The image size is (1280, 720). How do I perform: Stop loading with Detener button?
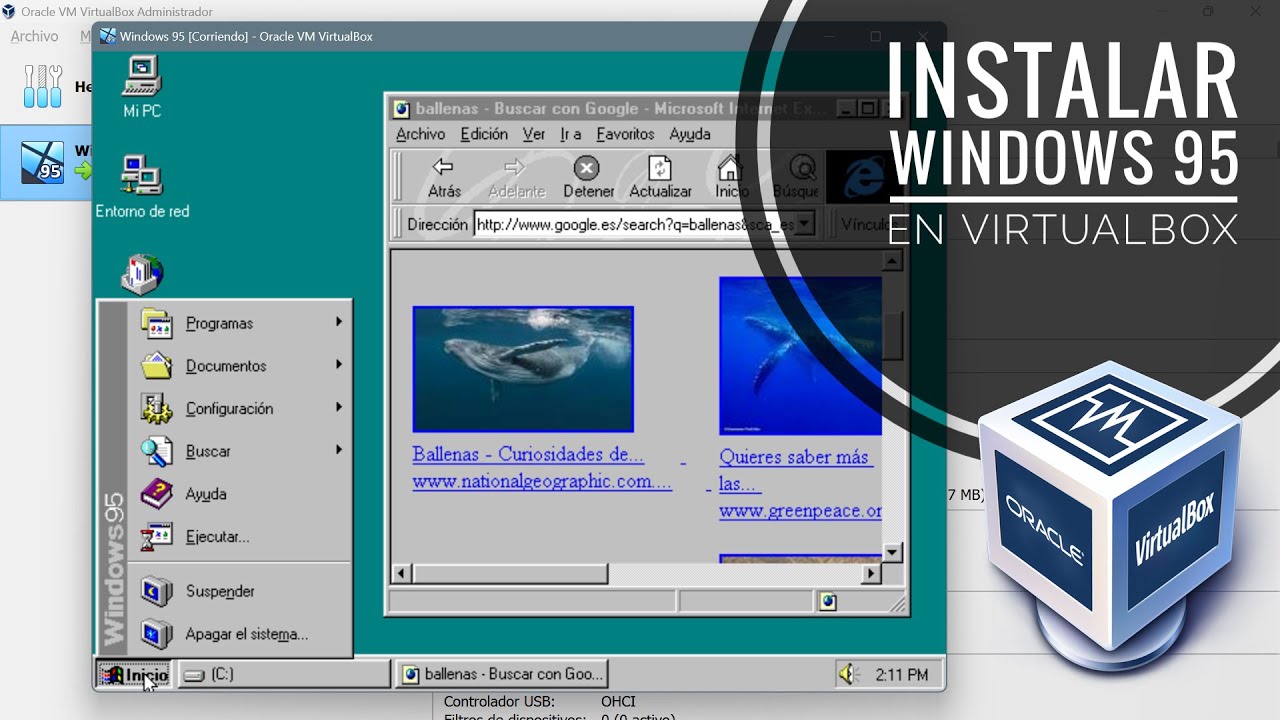point(588,177)
